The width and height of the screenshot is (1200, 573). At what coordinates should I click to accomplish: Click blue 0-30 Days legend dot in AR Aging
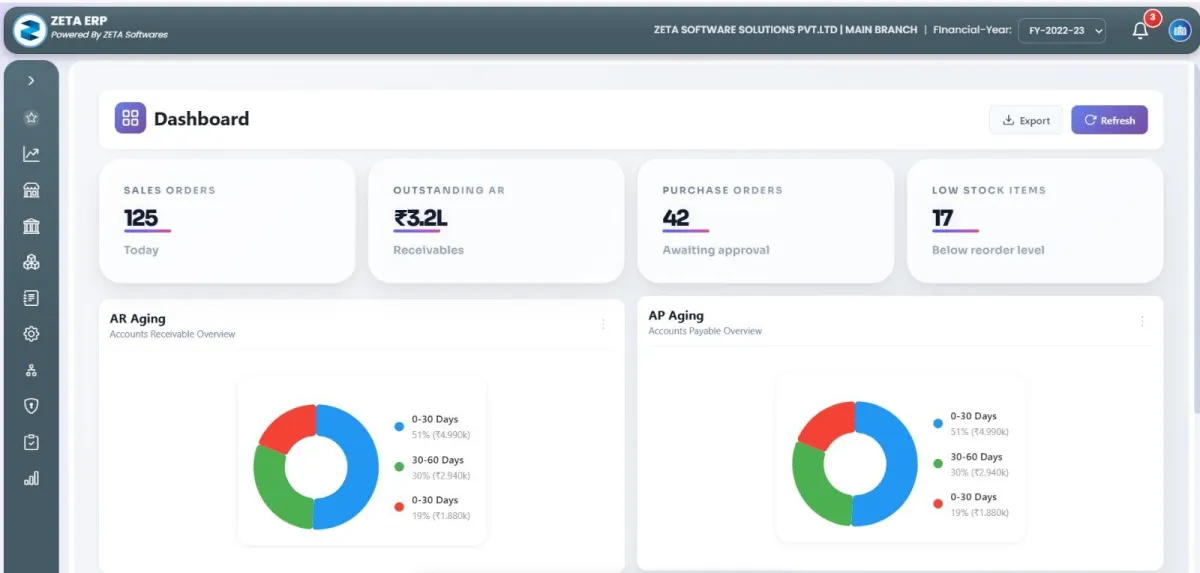pyautogui.click(x=399, y=426)
